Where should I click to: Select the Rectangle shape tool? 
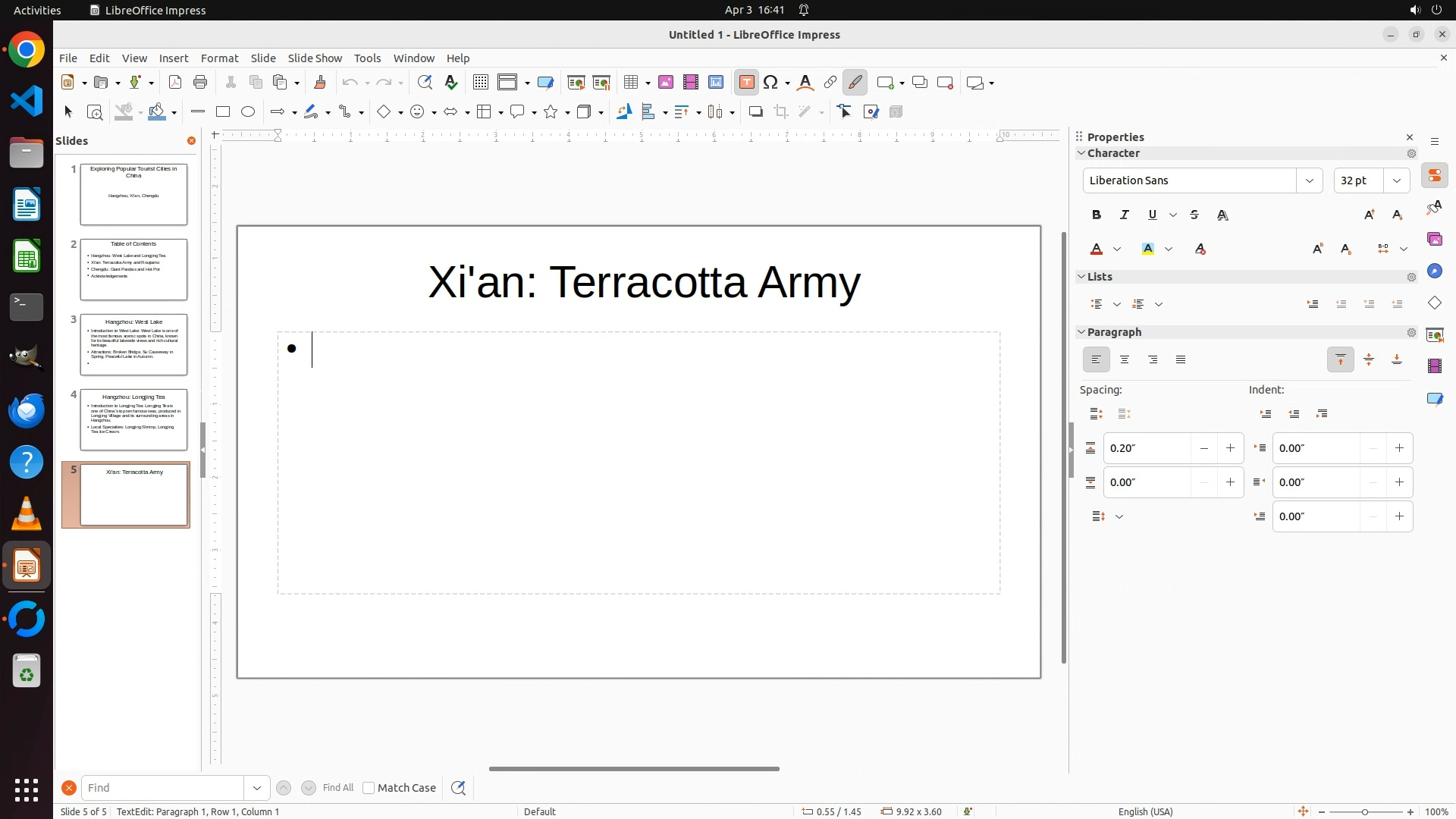click(223, 111)
